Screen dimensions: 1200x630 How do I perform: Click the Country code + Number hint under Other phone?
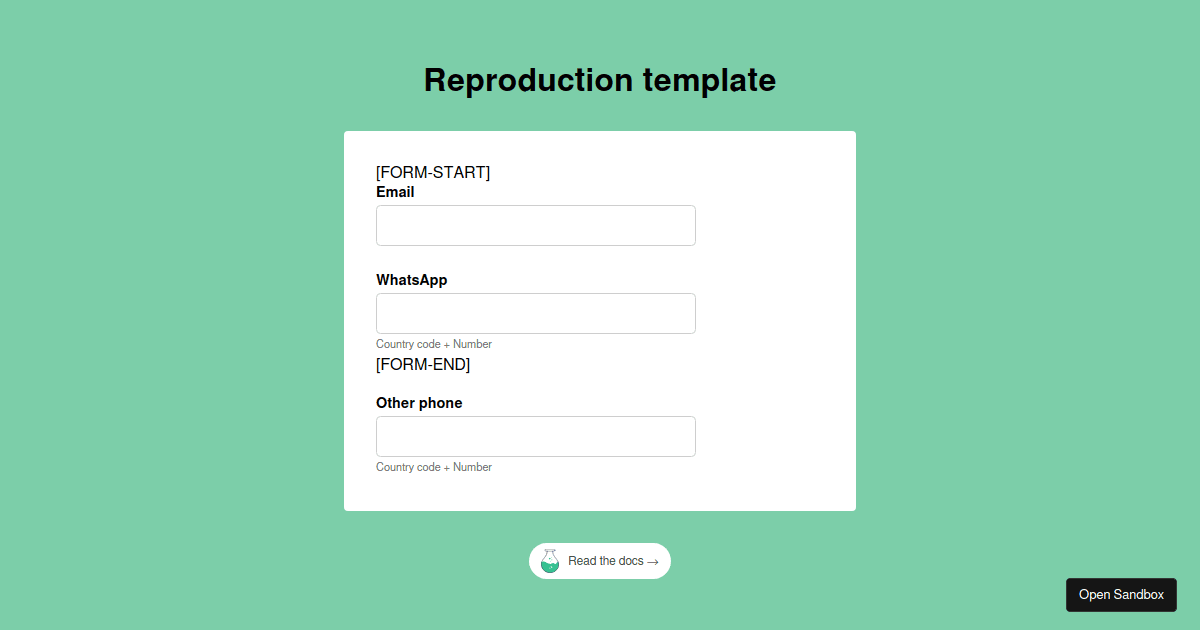[x=434, y=467]
